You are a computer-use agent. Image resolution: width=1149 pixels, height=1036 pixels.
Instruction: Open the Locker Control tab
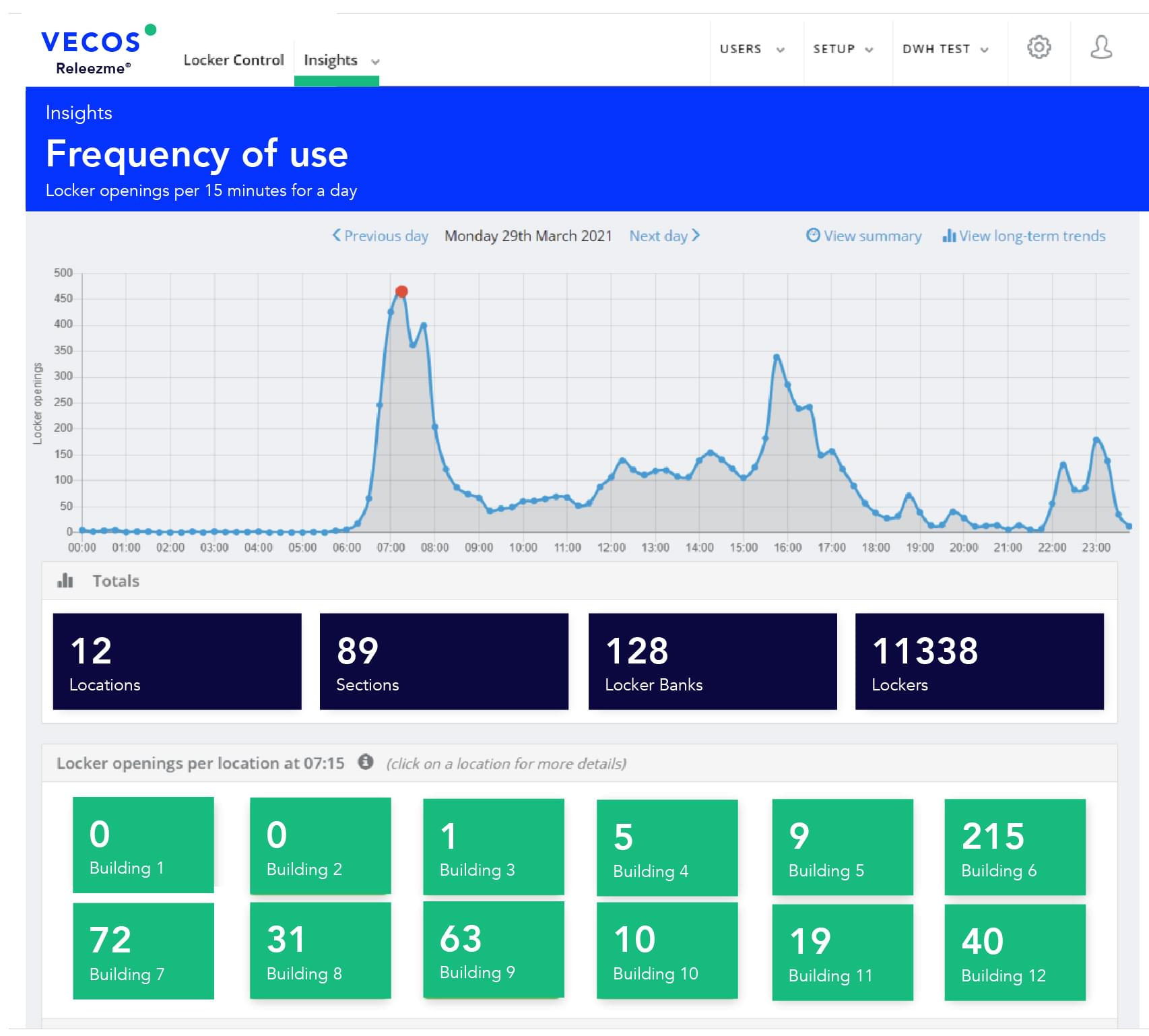pyautogui.click(x=234, y=60)
